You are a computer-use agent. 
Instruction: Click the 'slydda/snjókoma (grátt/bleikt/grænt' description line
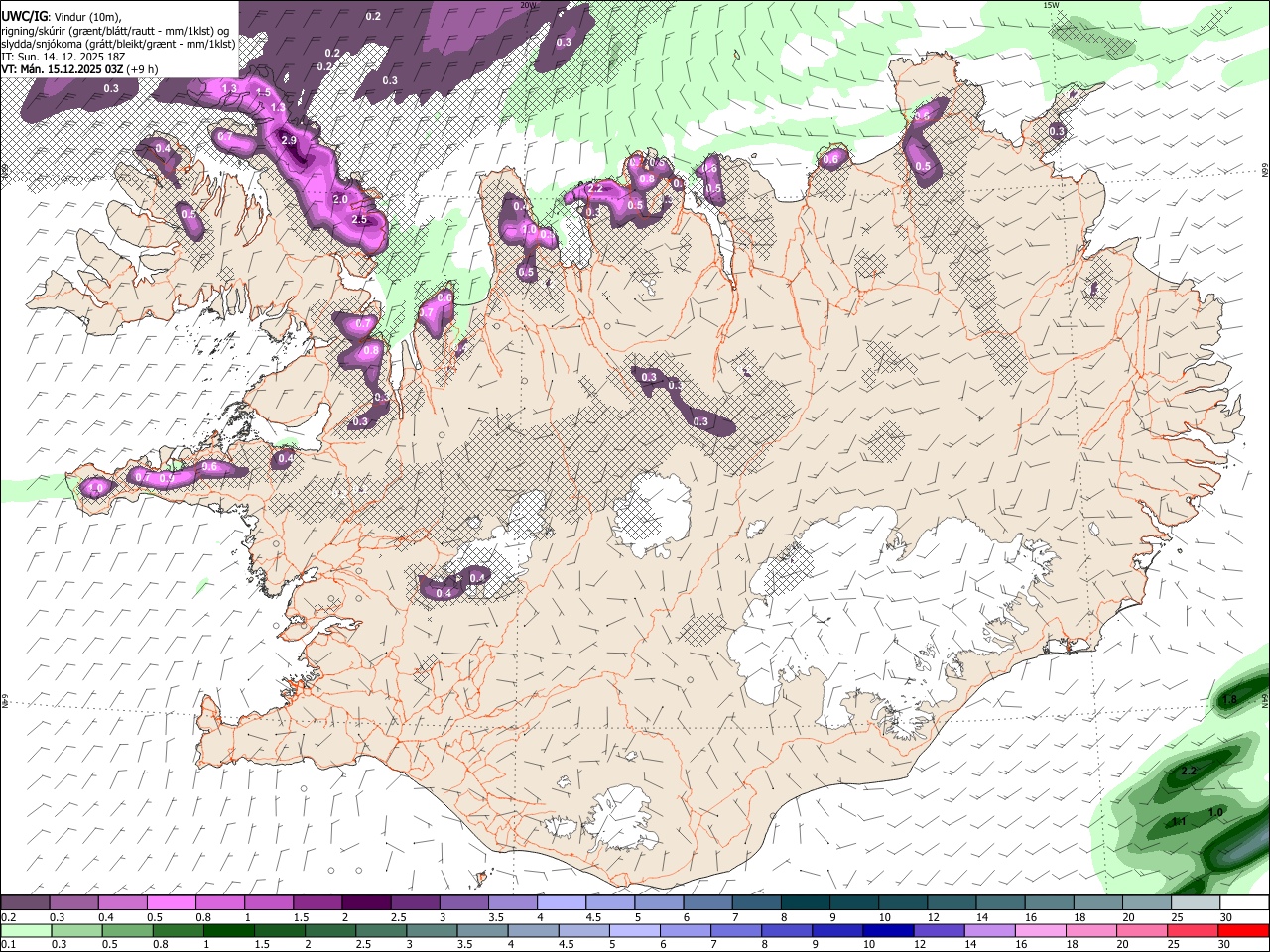point(118,44)
